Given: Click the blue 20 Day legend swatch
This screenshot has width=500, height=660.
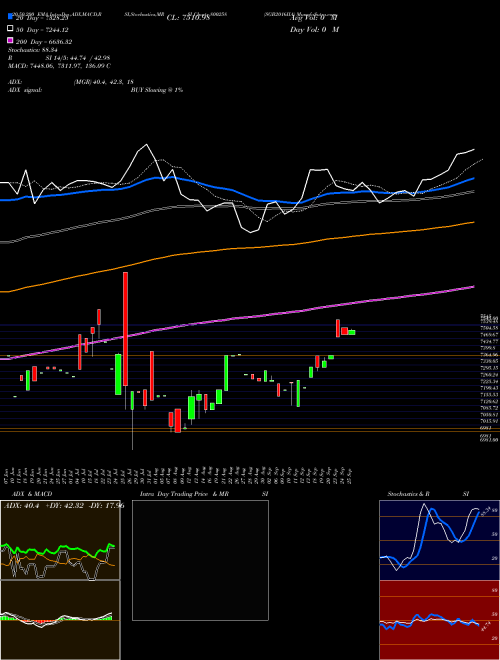Looking at the screenshot, I should click(11, 17).
